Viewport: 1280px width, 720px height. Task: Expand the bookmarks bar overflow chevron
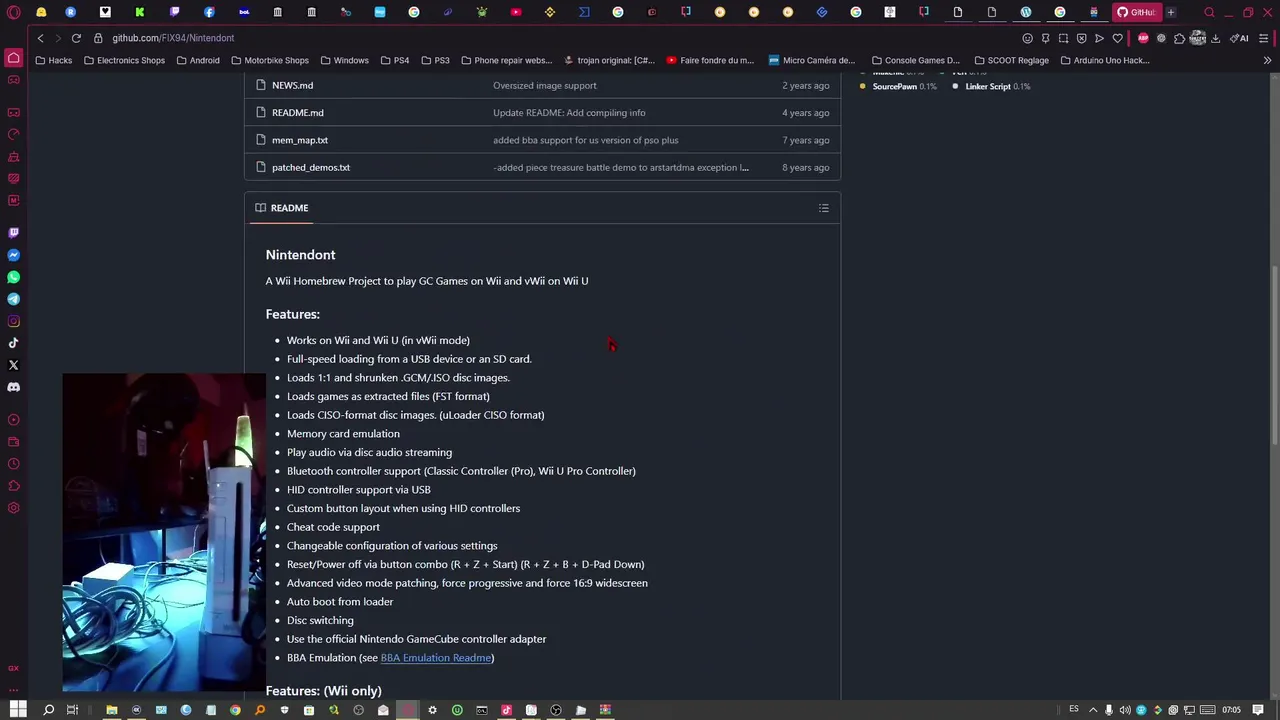click(1267, 60)
